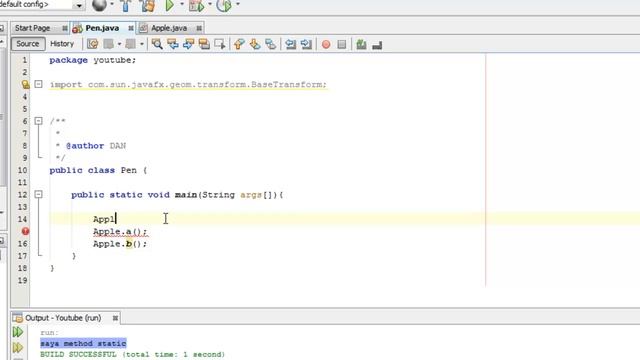Click the Re-run green arrows icon in Output
This screenshot has width=640, height=360.
(x=18, y=332)
